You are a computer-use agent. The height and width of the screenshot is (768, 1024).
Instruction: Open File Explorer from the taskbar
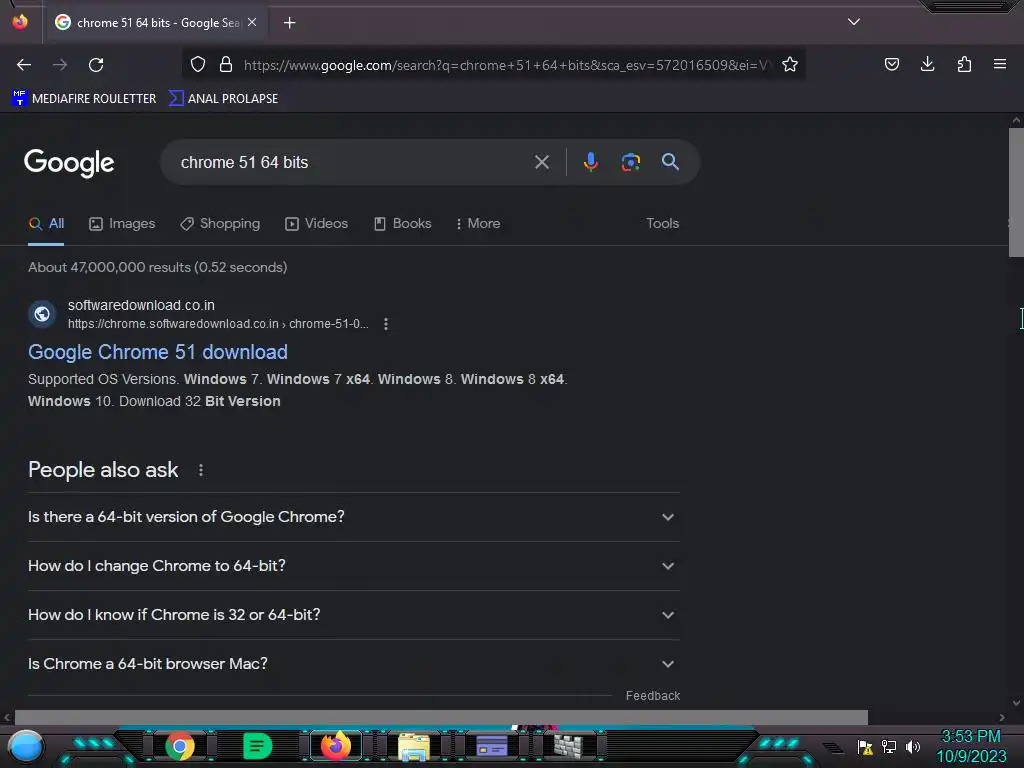pos(414,747)
